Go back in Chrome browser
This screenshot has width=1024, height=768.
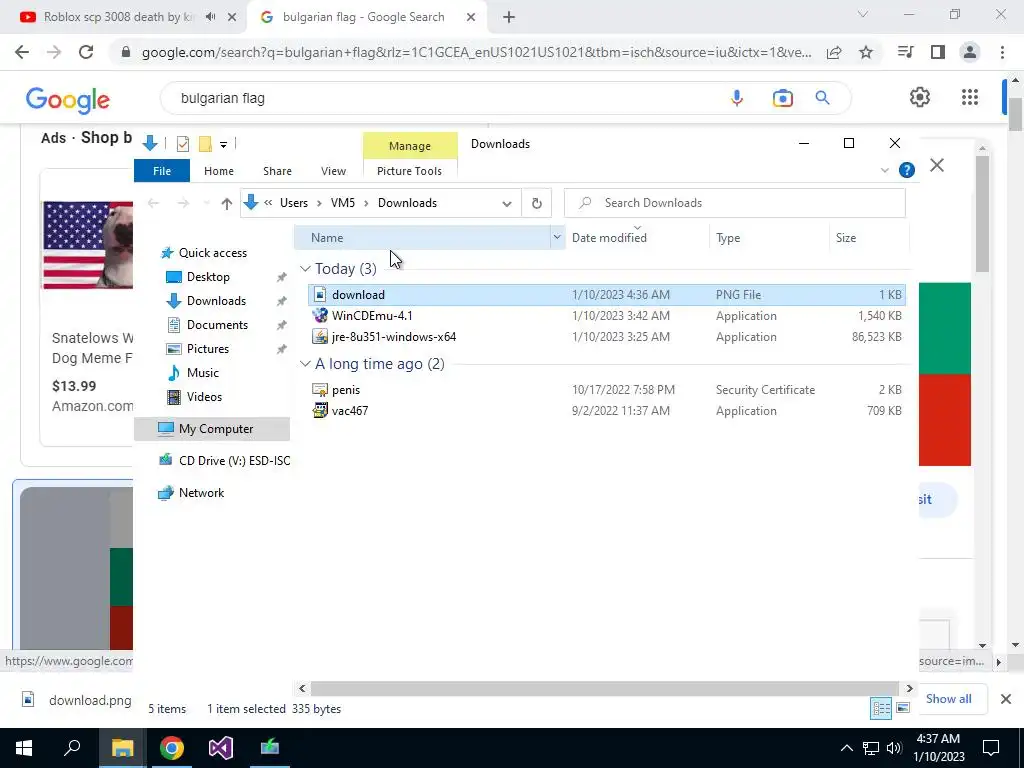click(22, 52)
